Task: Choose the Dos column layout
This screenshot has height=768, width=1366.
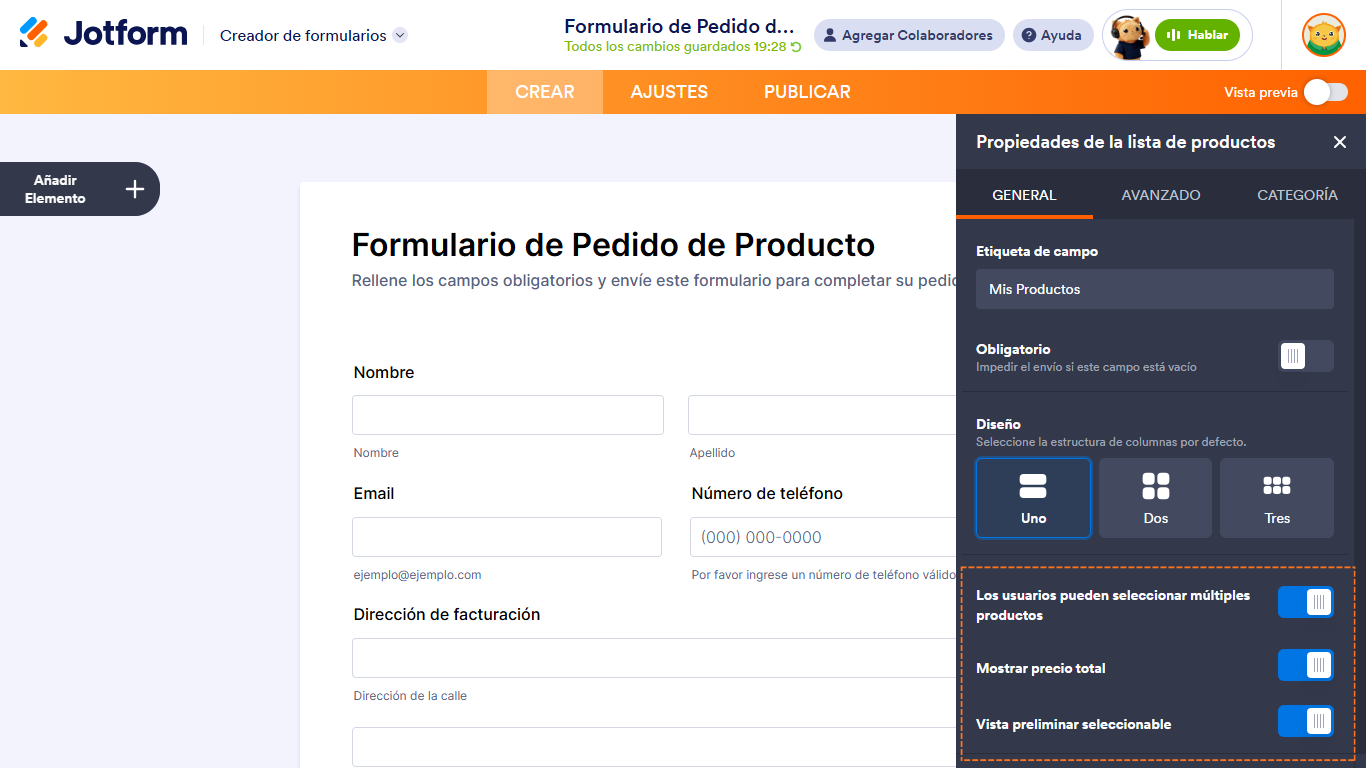Action: pyautogui.click(x=1155, y=498)
